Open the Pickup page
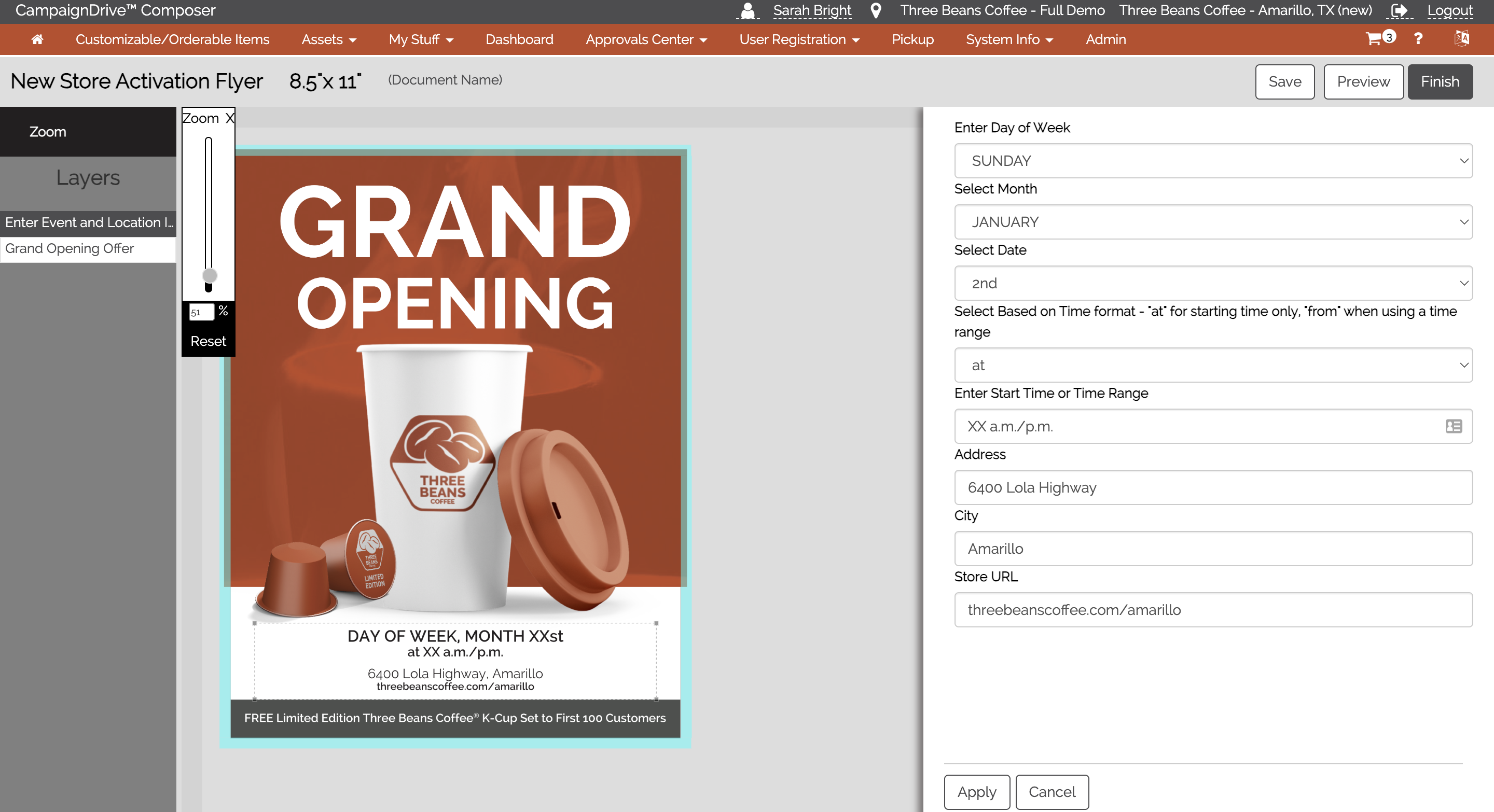The image size is (1494, 812). click(912, 39)
